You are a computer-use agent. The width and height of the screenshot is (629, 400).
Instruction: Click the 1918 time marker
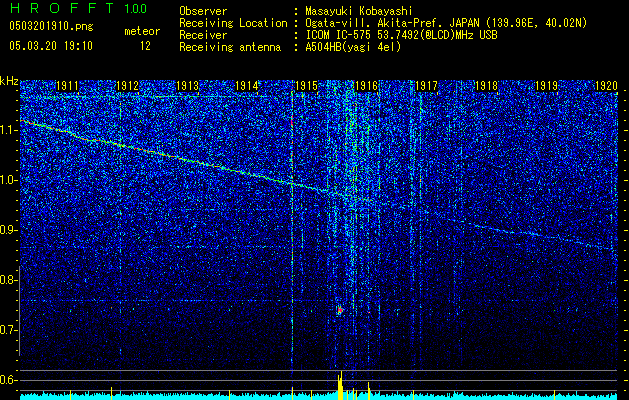pos(486,85)
